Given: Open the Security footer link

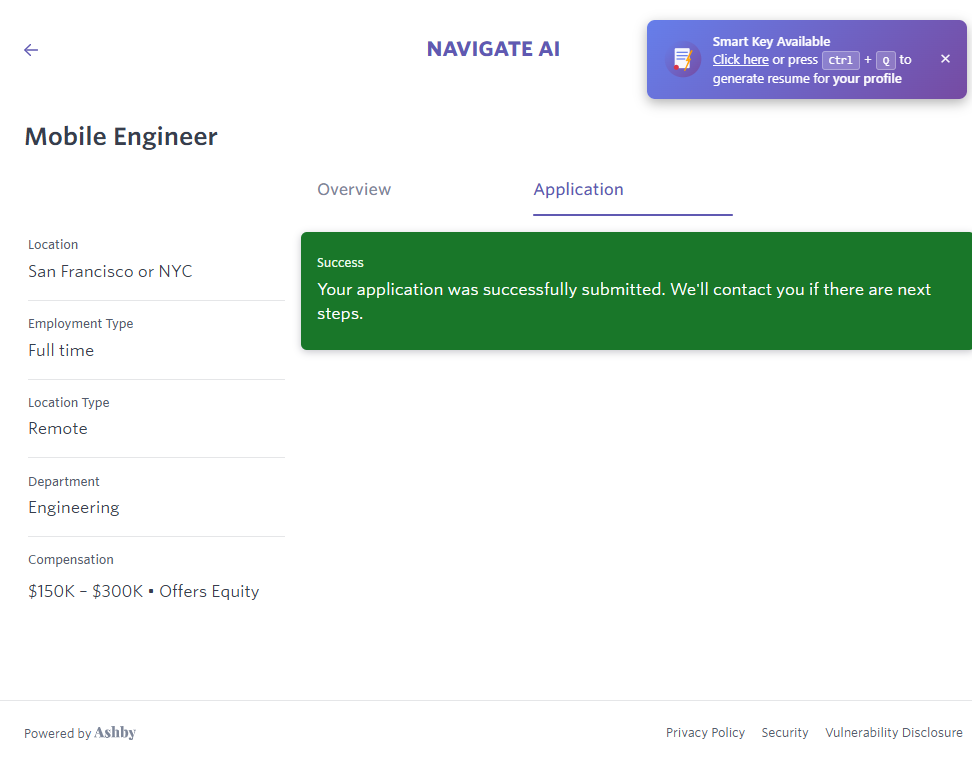Looking at the screenshot, I should pyautogui.click(x=784, y=733).
